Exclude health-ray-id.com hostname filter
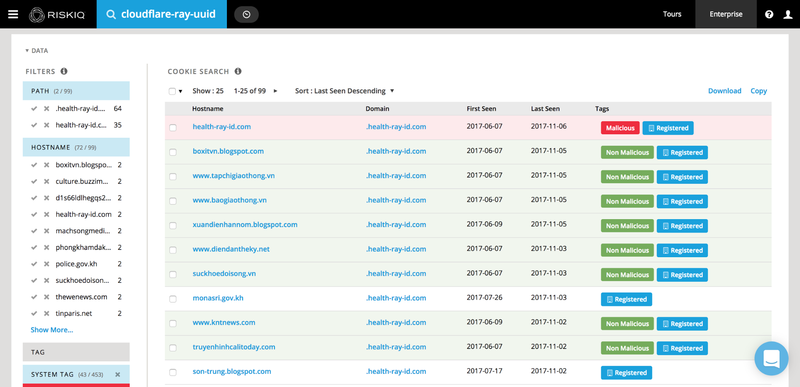Image resolution: width=800 pixels, height=387 pixels. point(46,214)
